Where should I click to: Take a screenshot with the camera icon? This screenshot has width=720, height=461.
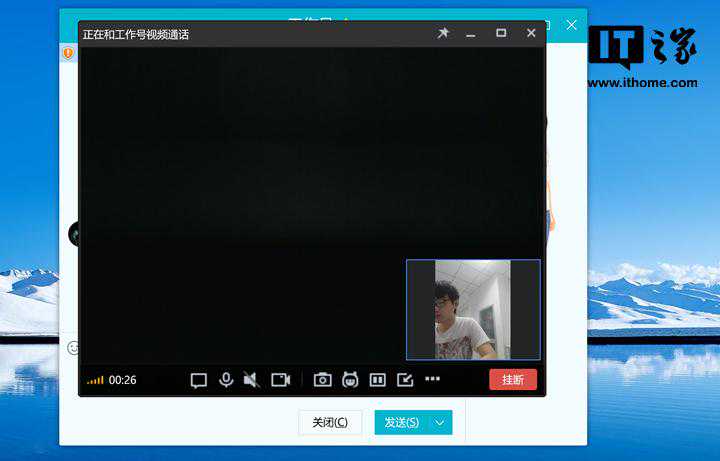pos(322,380)
